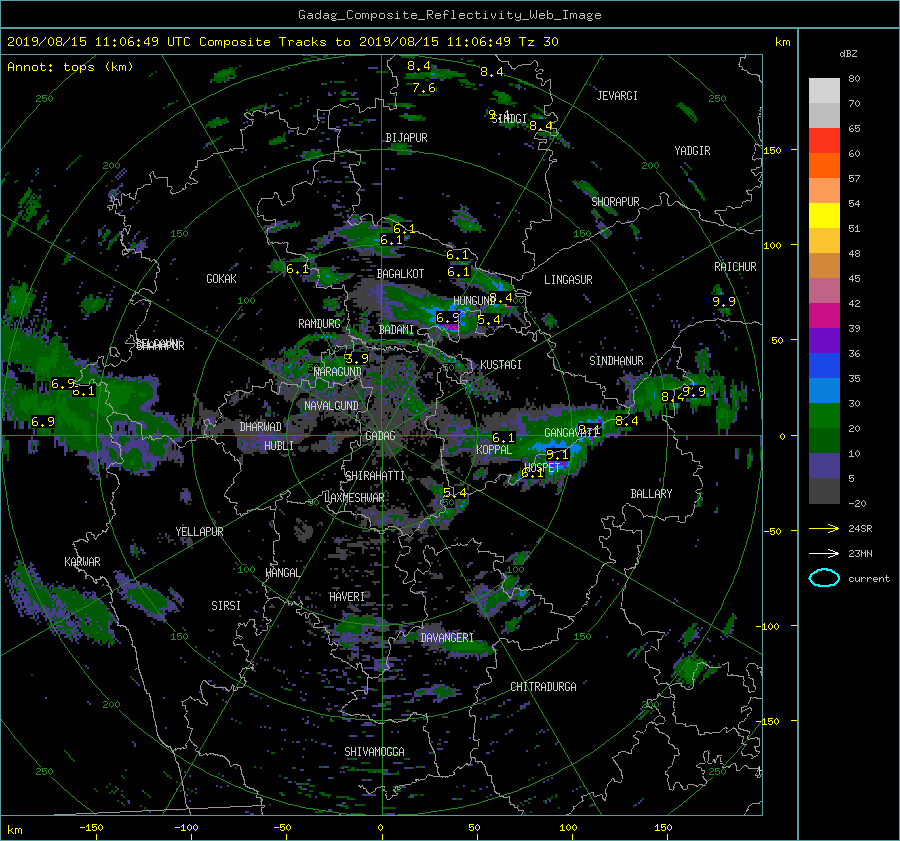Click the white 23MN track arrow in legend

pyautogui.click(x=824, y=553)
